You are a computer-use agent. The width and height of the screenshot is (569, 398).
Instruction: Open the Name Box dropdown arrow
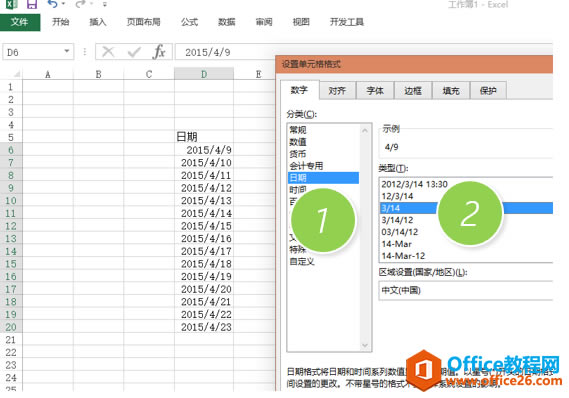tap(67, 51)
